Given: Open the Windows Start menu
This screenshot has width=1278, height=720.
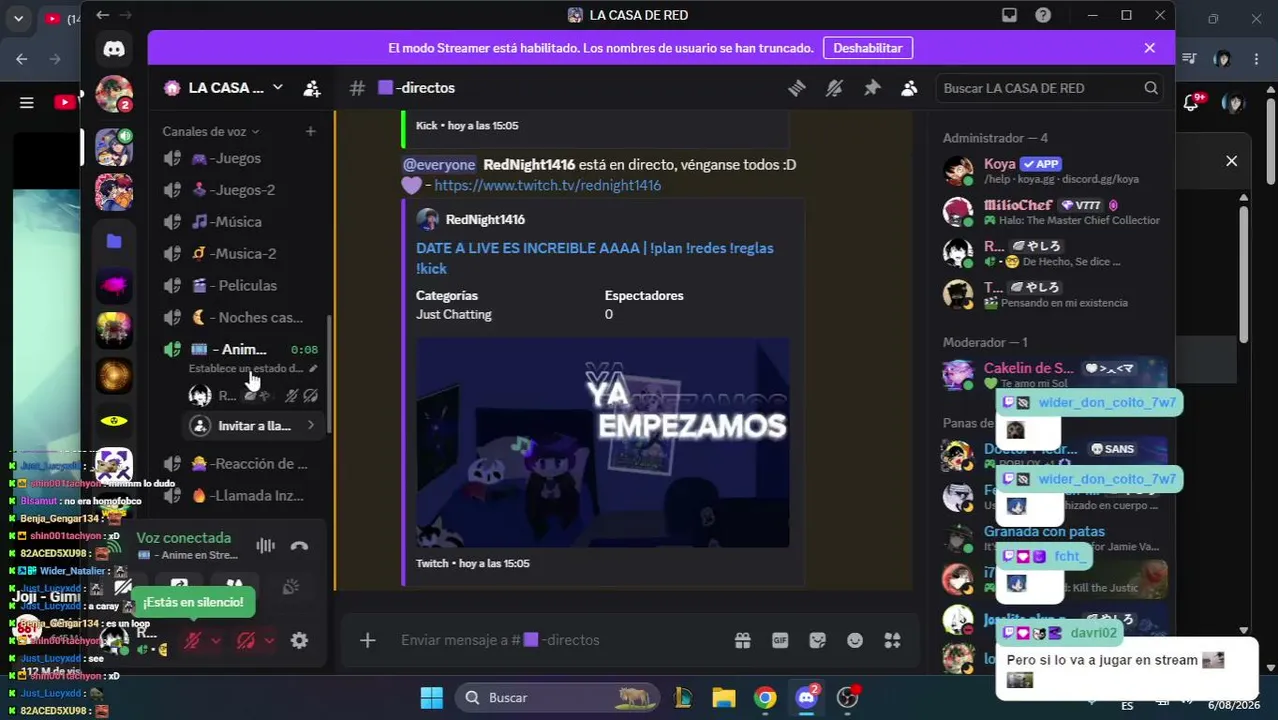Looking at the screenshot, I should coord(432,698).
